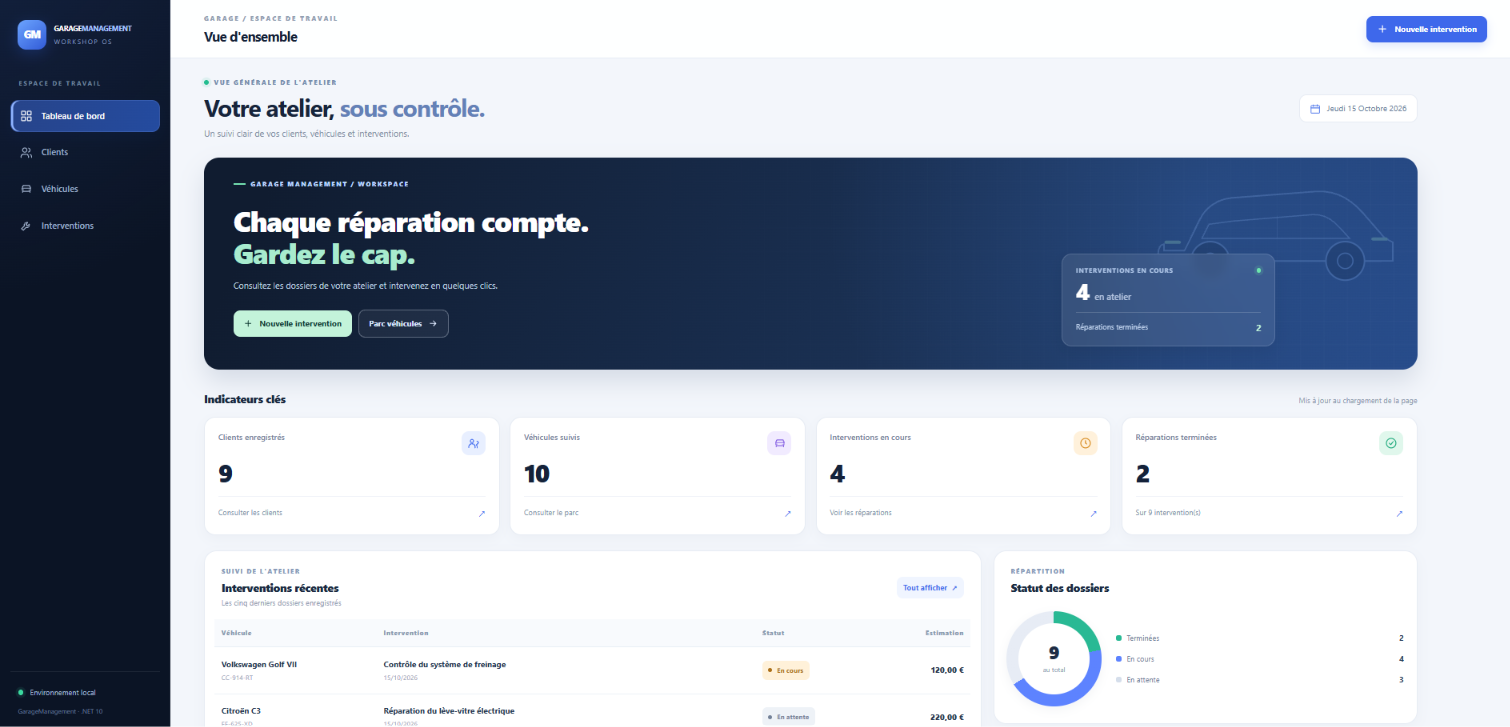Open the Véhicules section

85,189
